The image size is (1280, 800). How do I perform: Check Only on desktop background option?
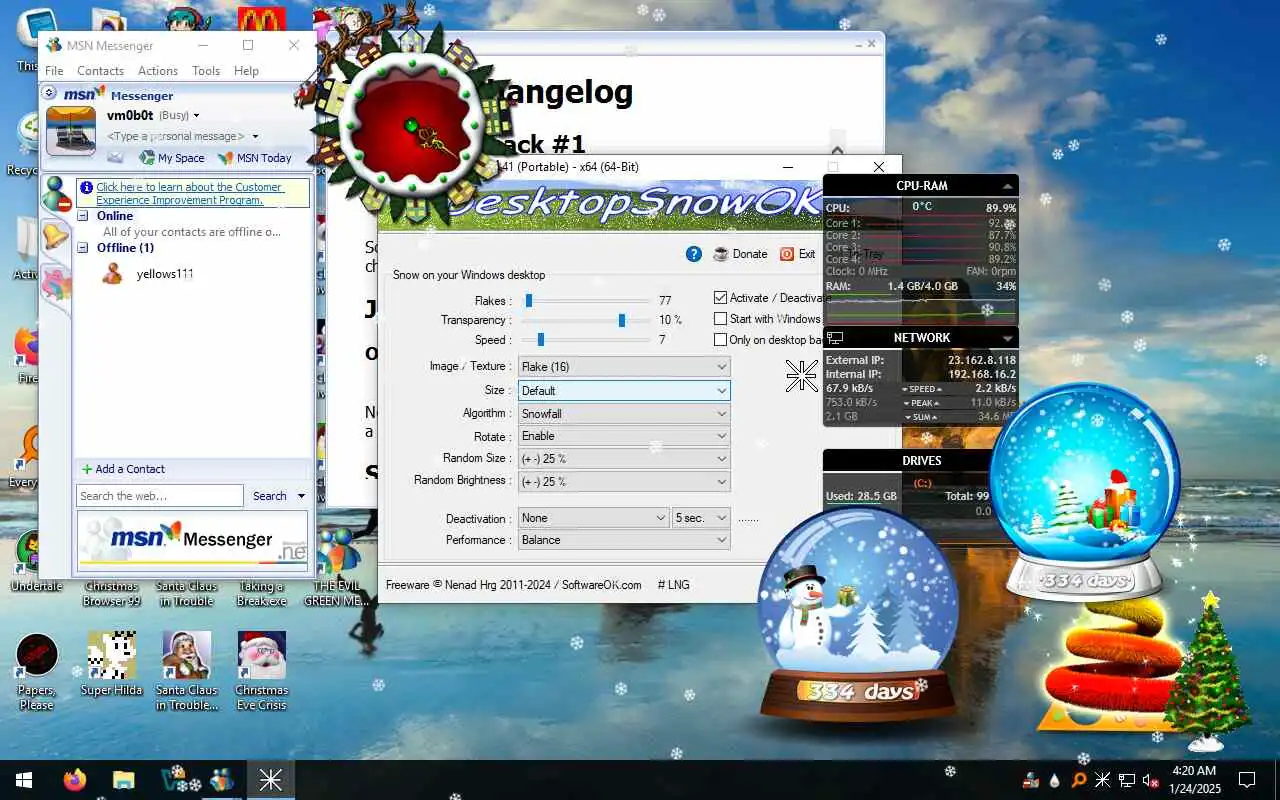(720, 340)
